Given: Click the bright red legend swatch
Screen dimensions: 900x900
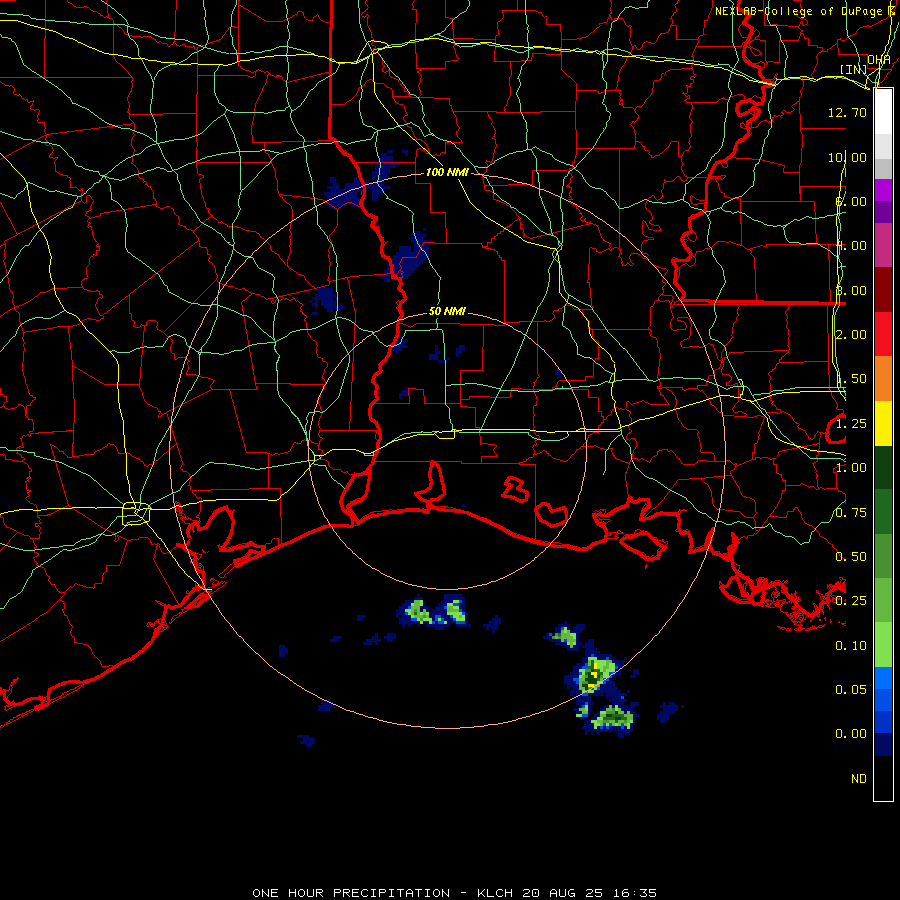Looking at the screenshot, I should pos(883,335).
